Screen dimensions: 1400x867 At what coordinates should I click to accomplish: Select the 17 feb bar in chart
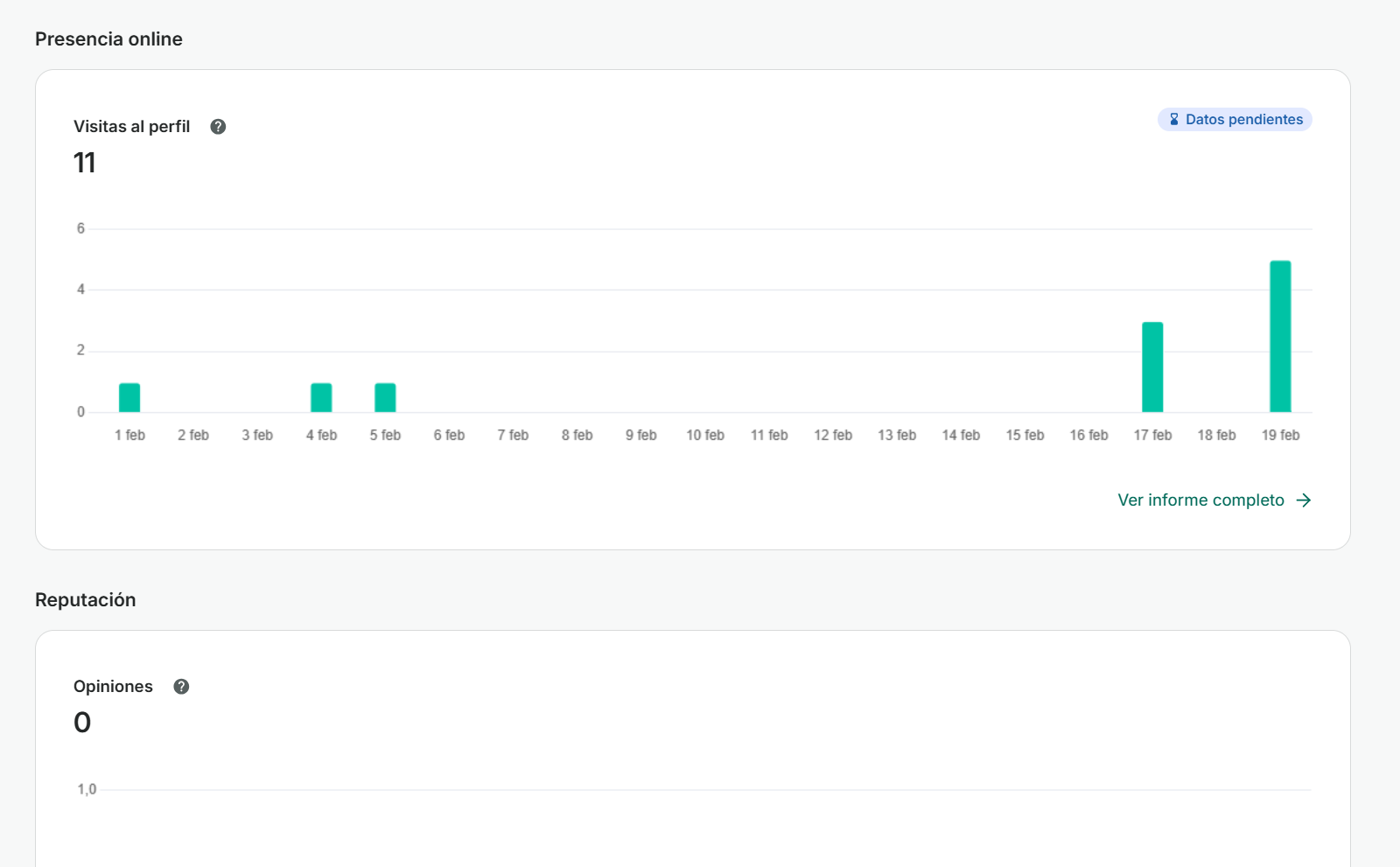[x=1152, y=367]
